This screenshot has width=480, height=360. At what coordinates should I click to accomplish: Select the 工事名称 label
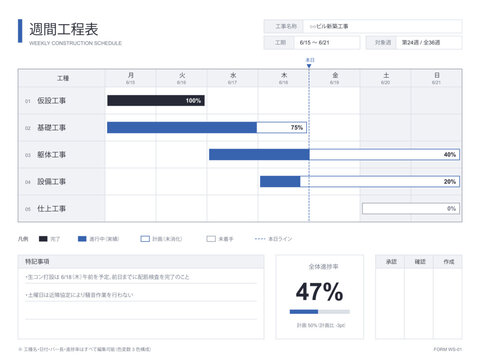coord(286,26)
